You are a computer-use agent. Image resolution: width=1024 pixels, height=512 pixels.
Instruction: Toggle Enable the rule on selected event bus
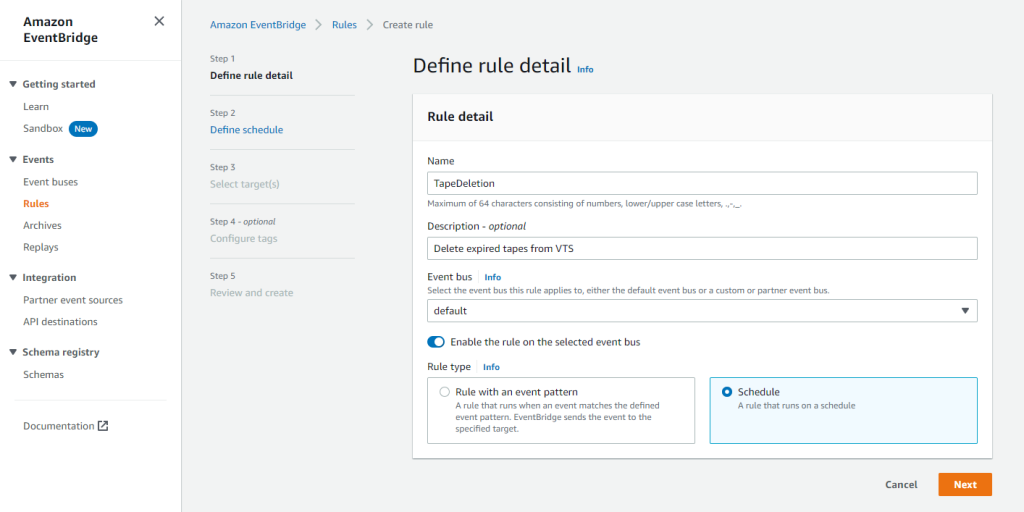coord(436,342)
